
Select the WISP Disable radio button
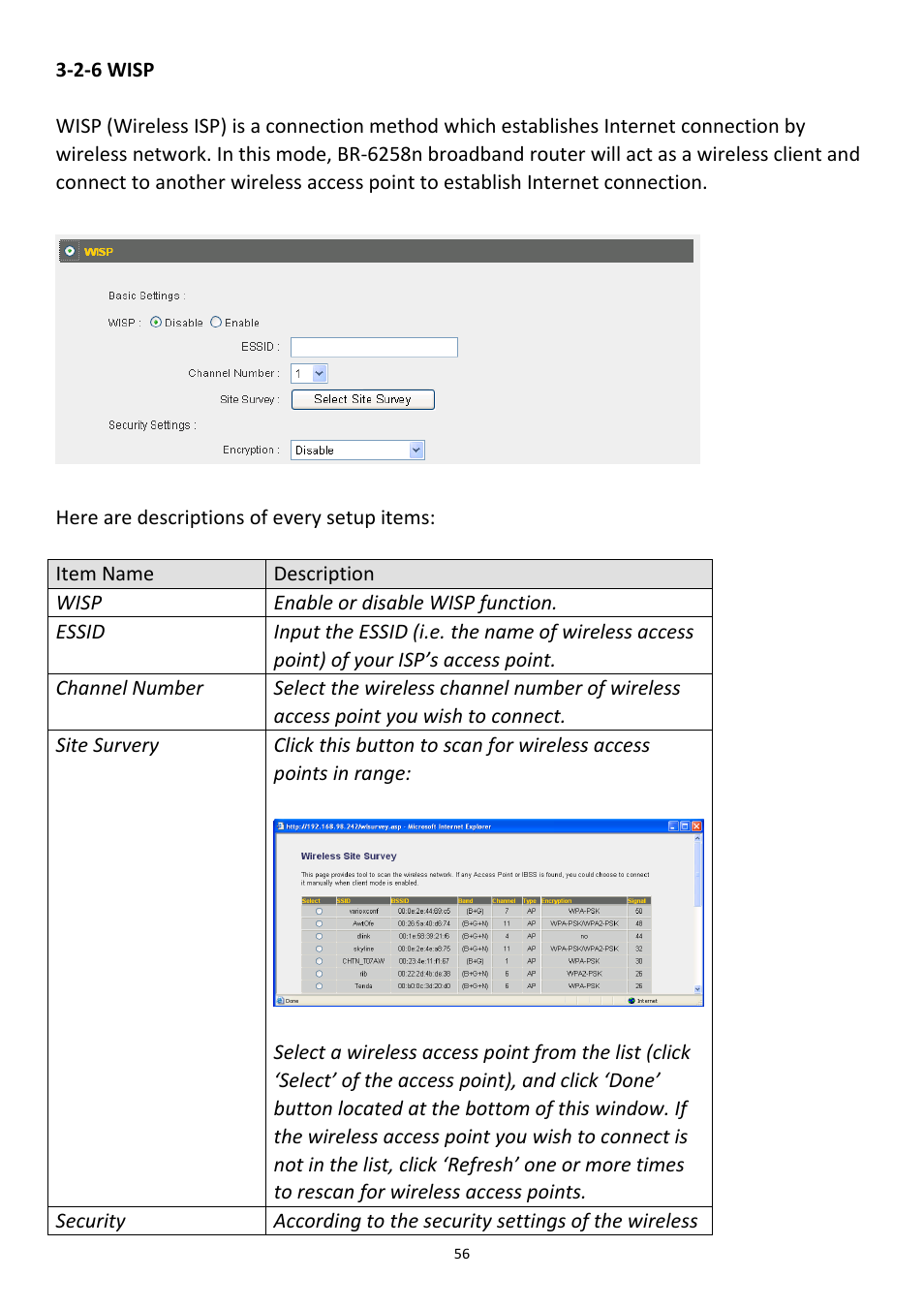[156, 323]
